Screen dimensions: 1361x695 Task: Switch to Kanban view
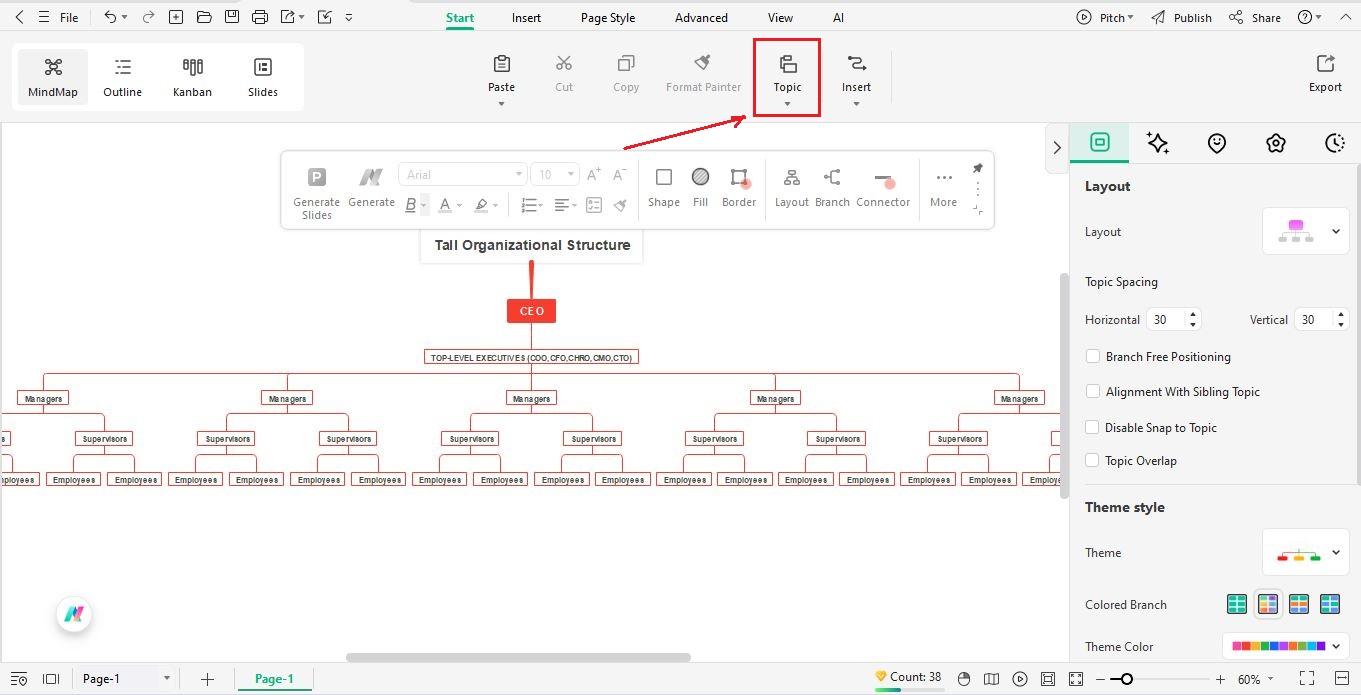coord(192,76)
